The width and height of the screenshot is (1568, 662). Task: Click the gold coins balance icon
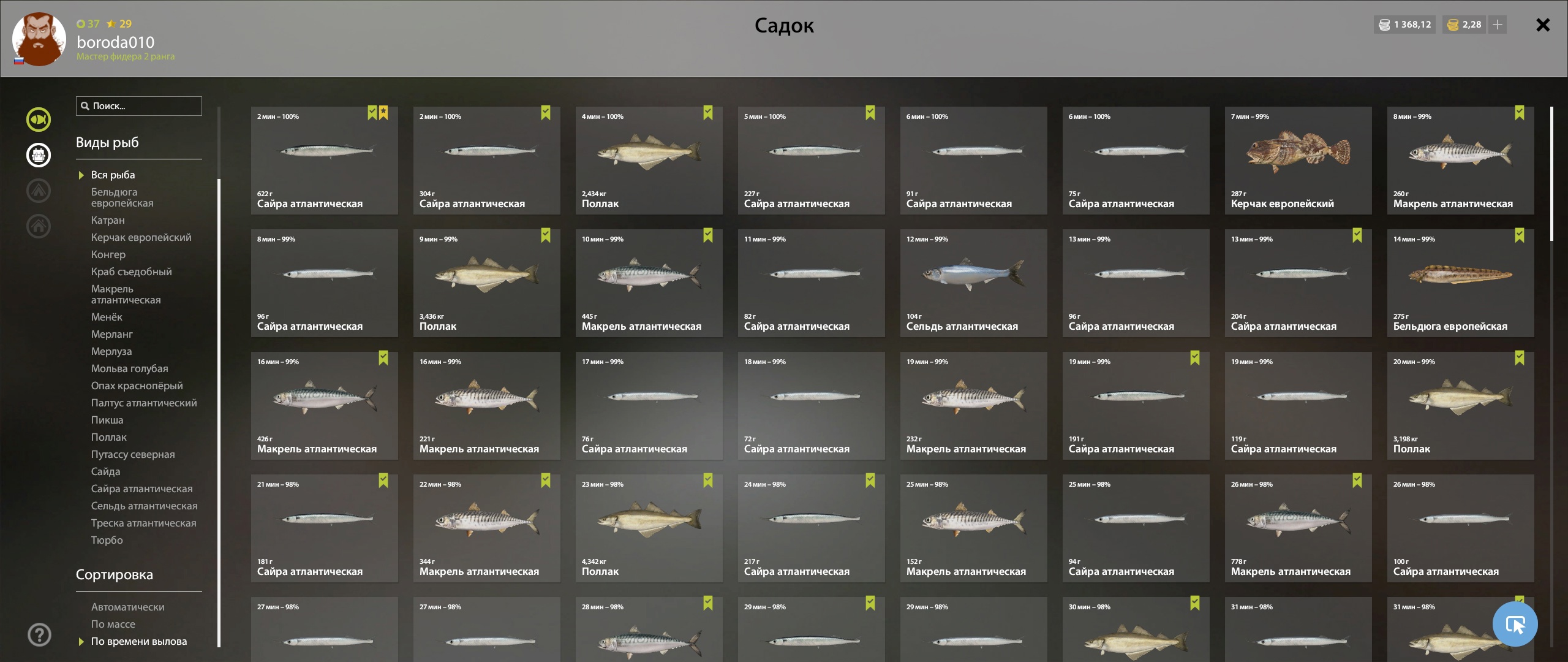(1453, 25)
